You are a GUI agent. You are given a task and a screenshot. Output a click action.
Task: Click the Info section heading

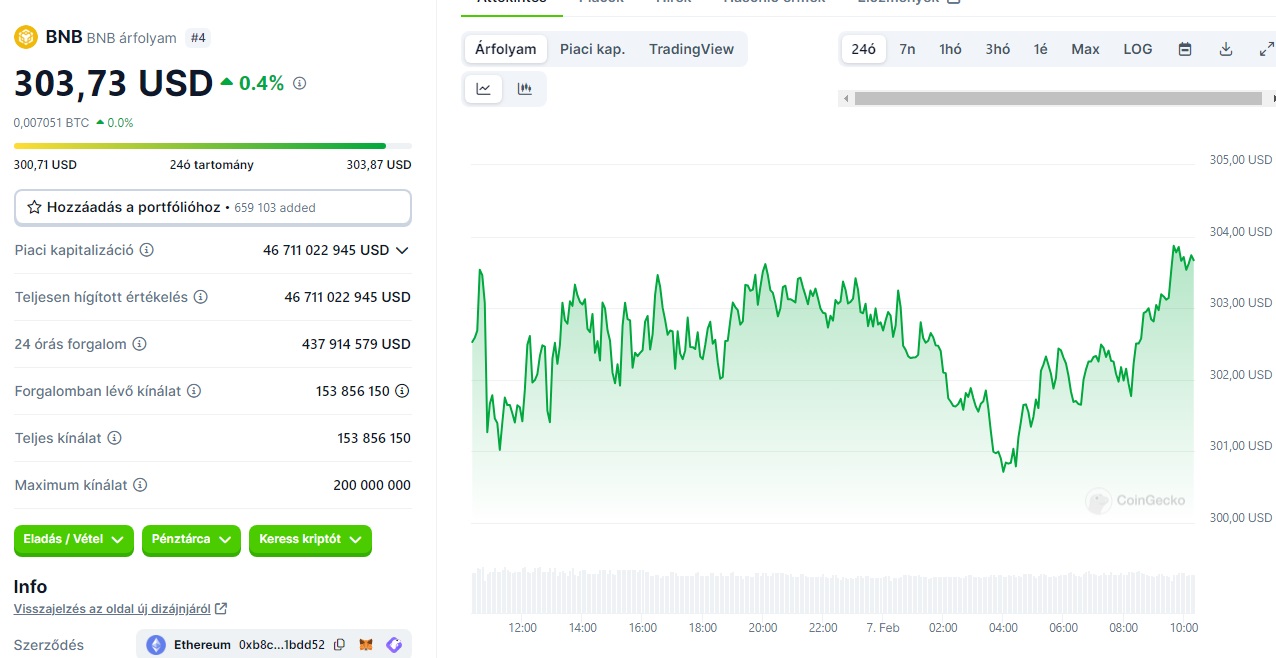(x=30, y=587)
